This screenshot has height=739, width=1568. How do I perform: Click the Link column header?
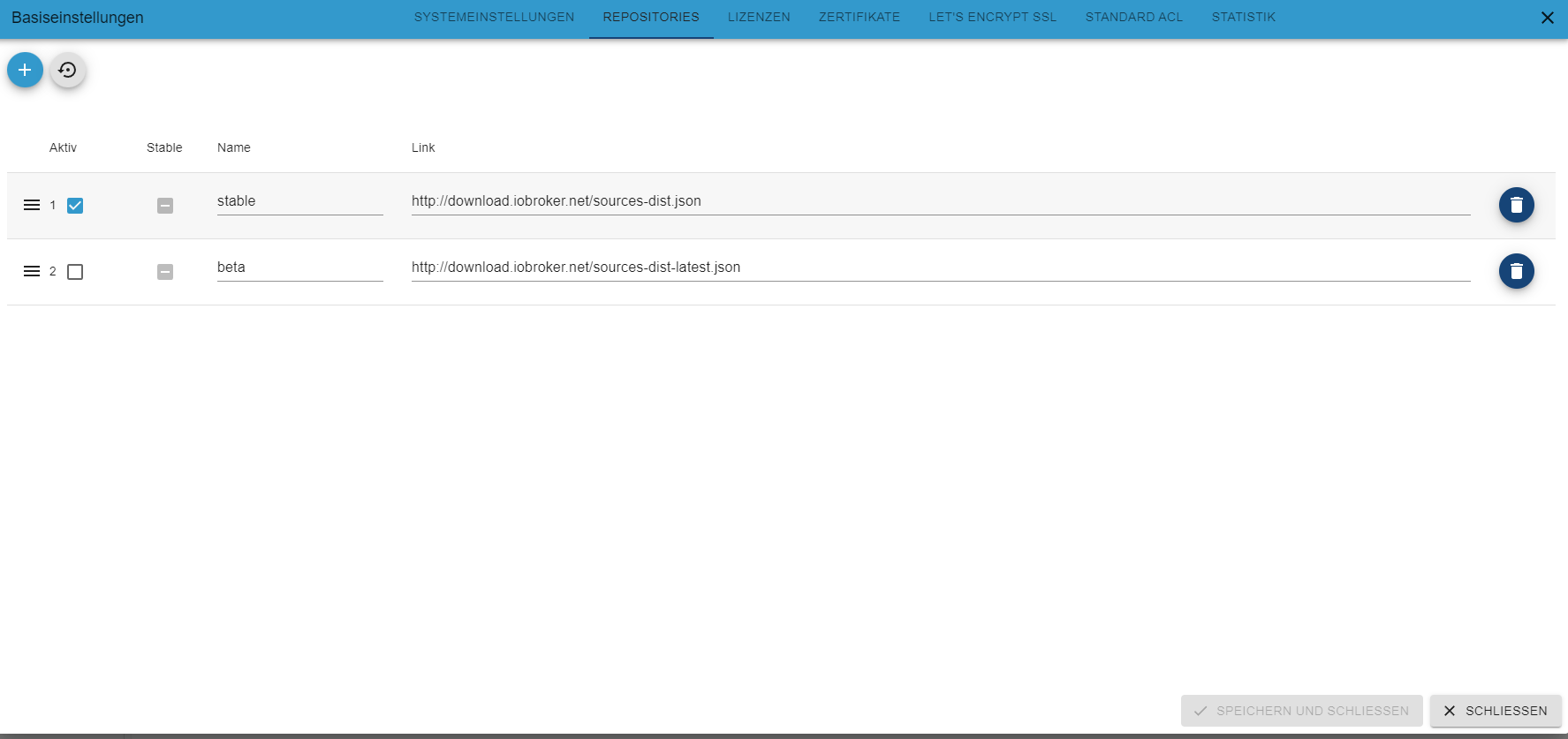click(x=423, y=147)
